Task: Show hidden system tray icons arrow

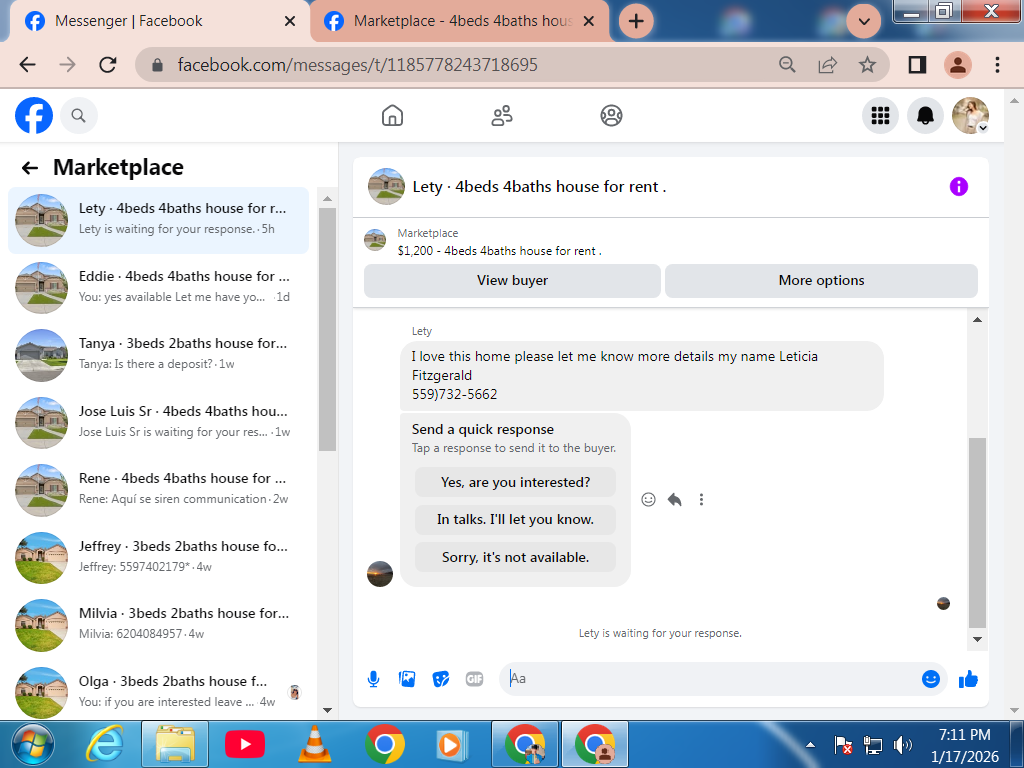Action: point(810,744)
